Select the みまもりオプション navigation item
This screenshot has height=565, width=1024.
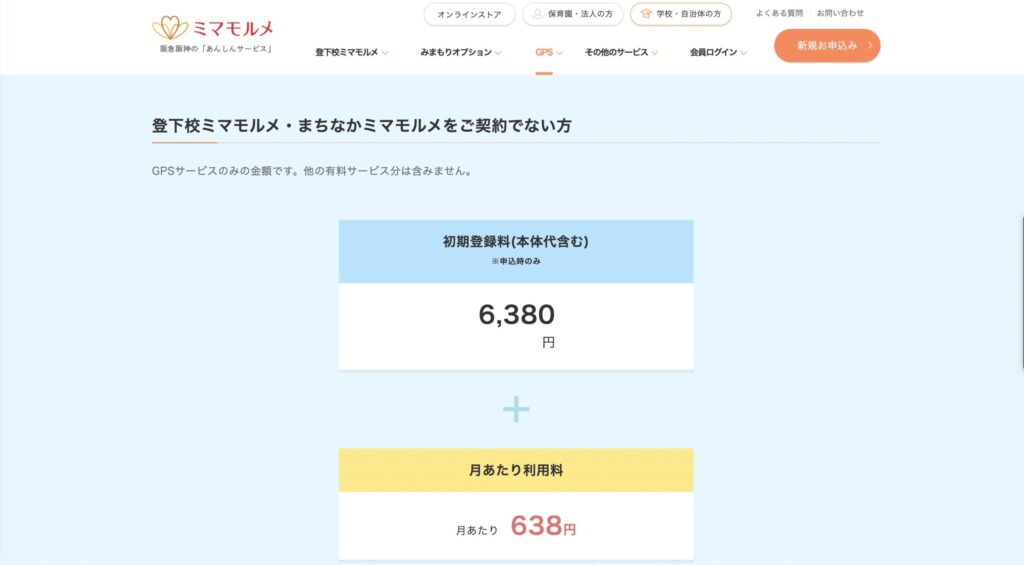456,52
